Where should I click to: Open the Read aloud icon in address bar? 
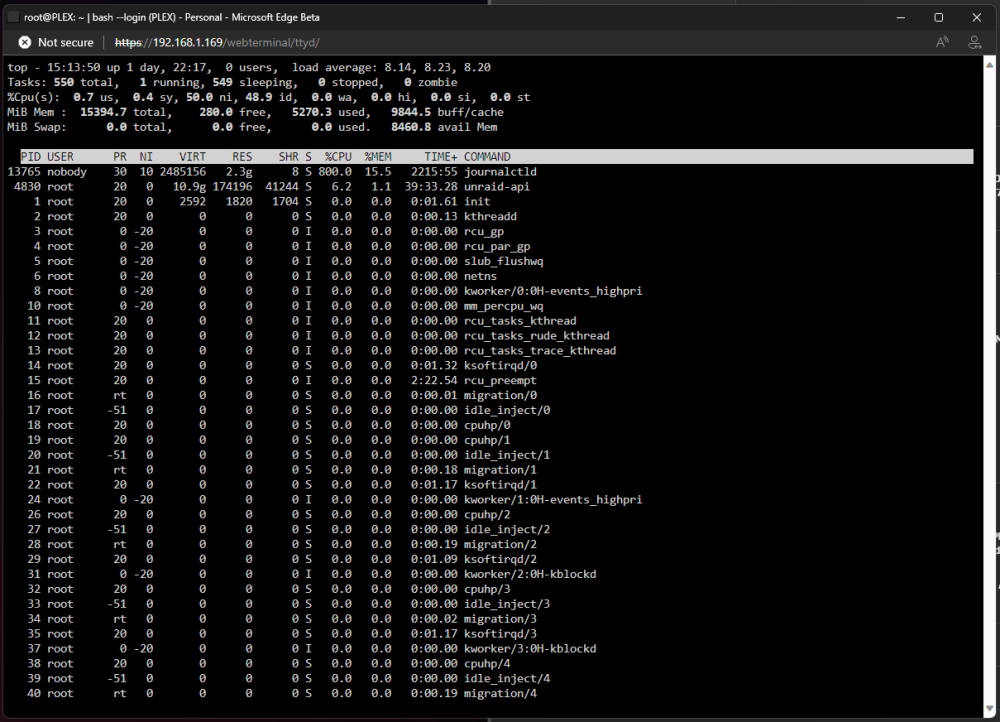942,42
